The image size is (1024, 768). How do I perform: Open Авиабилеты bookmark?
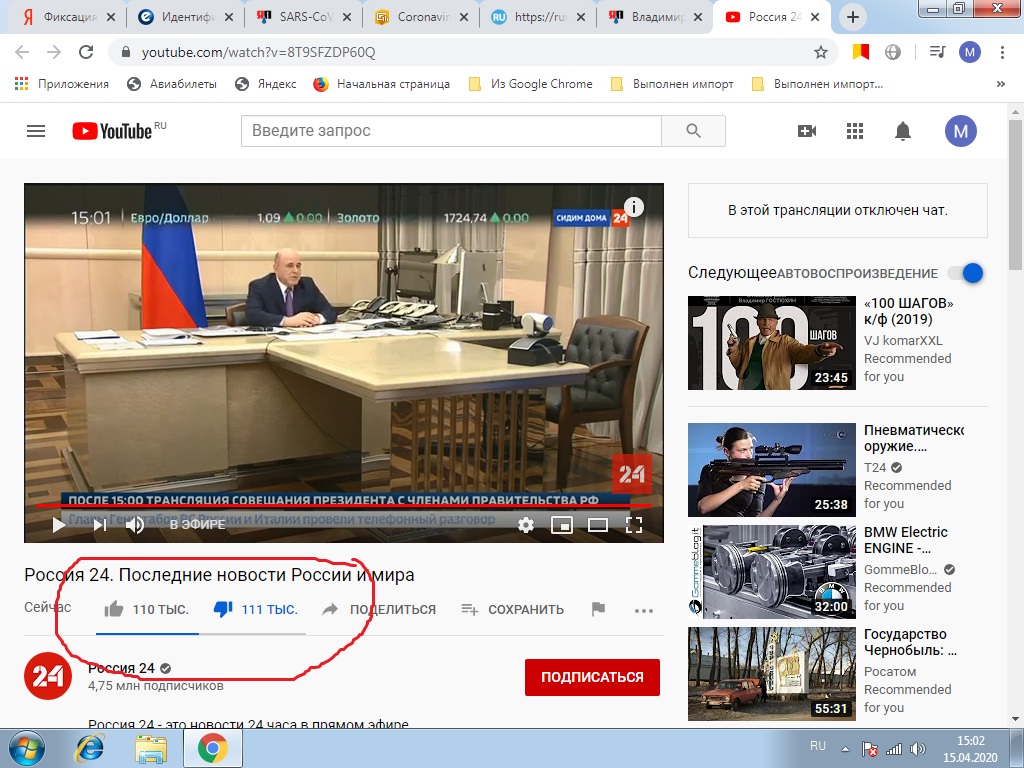click(172, 84)
